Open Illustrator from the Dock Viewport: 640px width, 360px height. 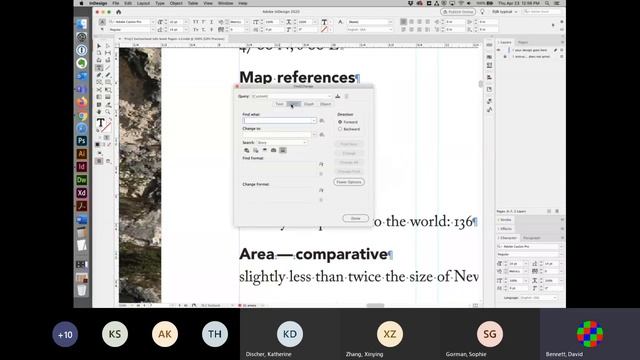82,154
